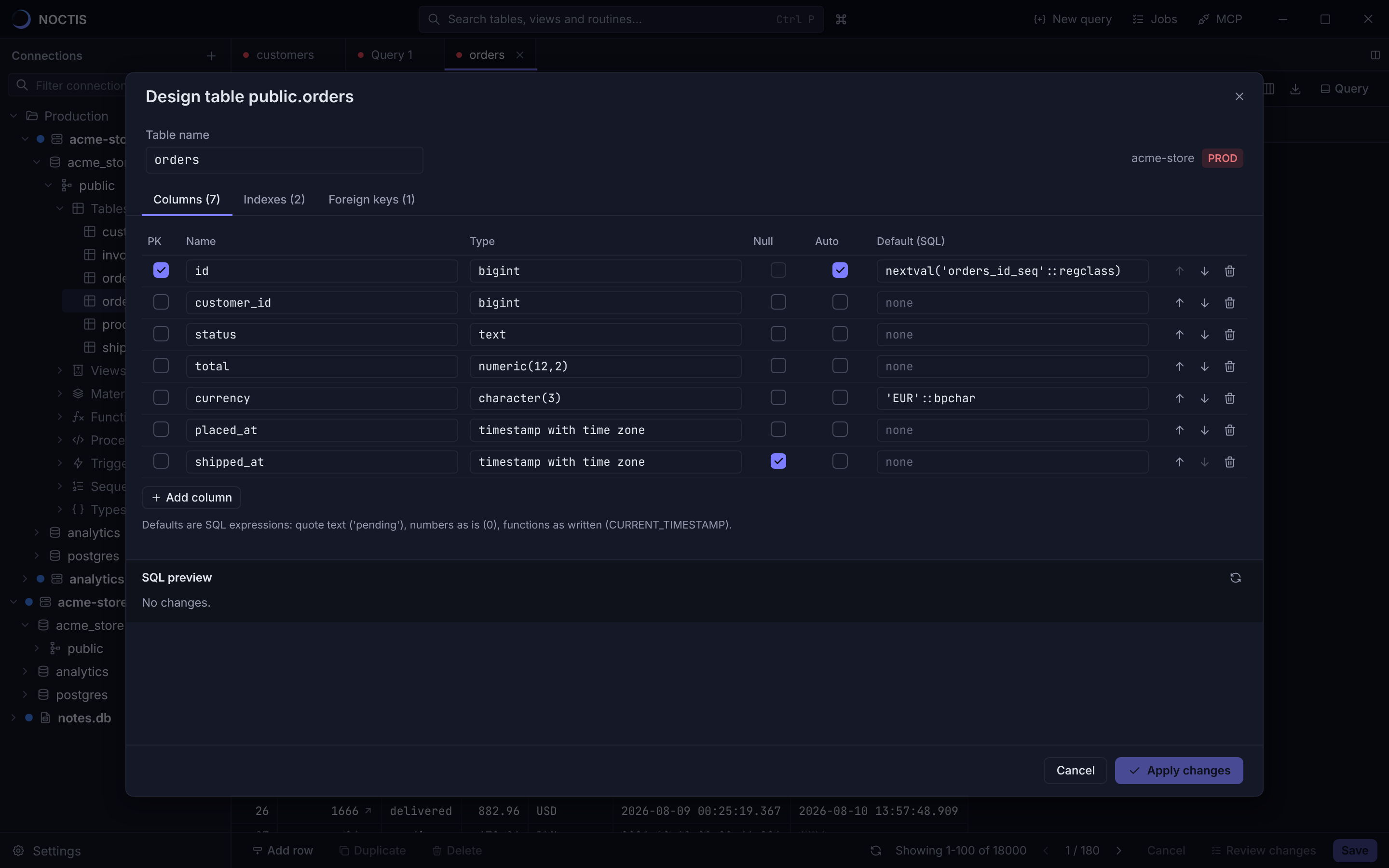The width and height of the screenshot is (1389, 868).
Task: Collapse the Tables node
Action: click(x=60, y=208)
